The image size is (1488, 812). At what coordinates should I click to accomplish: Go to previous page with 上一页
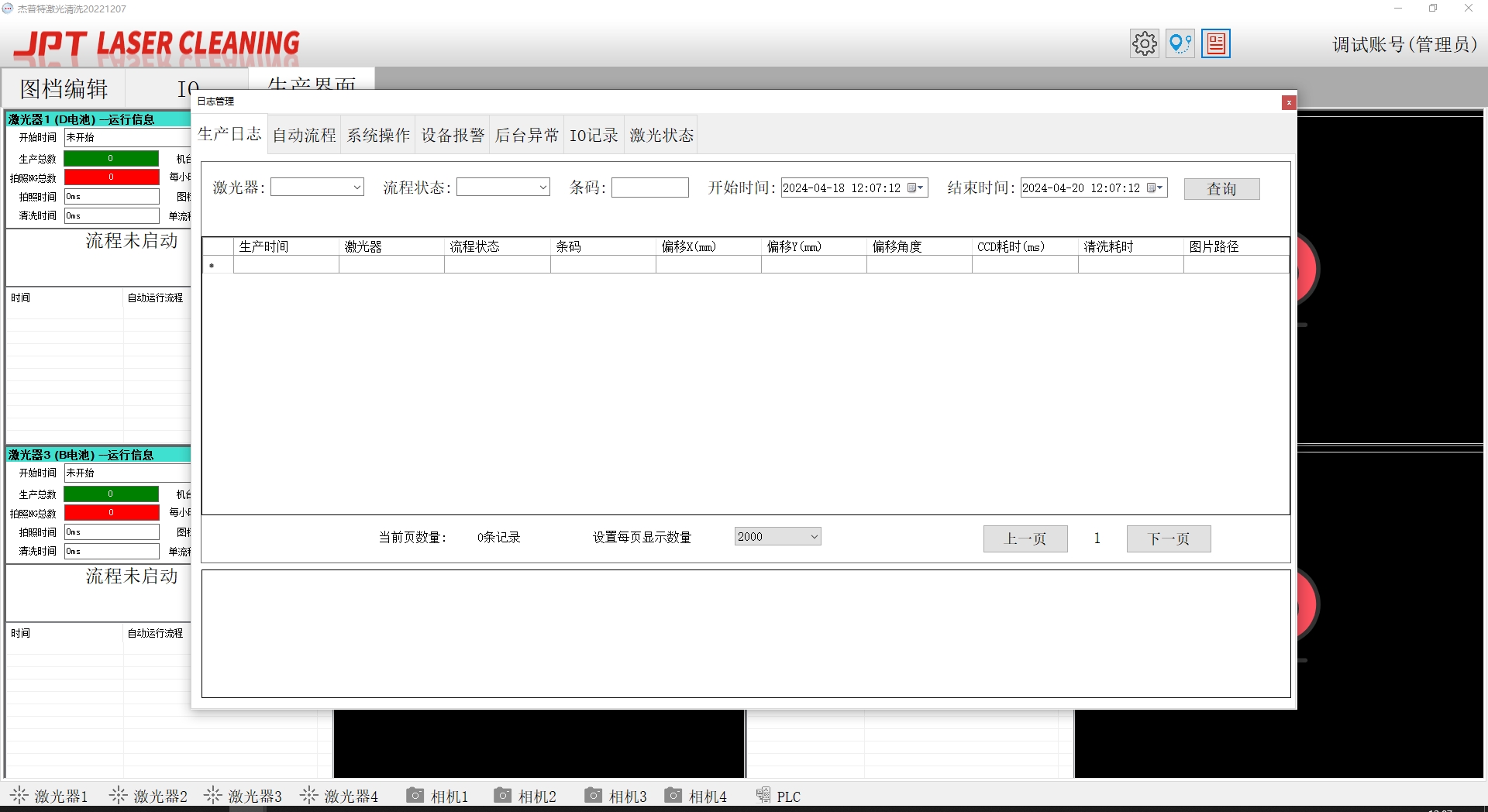point(1025,538)
